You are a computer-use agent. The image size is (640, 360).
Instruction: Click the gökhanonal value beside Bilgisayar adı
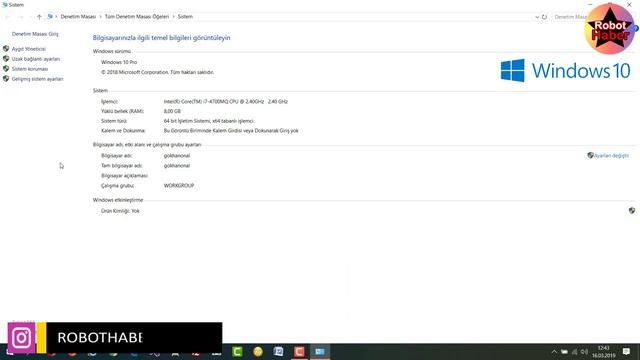tap(177, 156)
